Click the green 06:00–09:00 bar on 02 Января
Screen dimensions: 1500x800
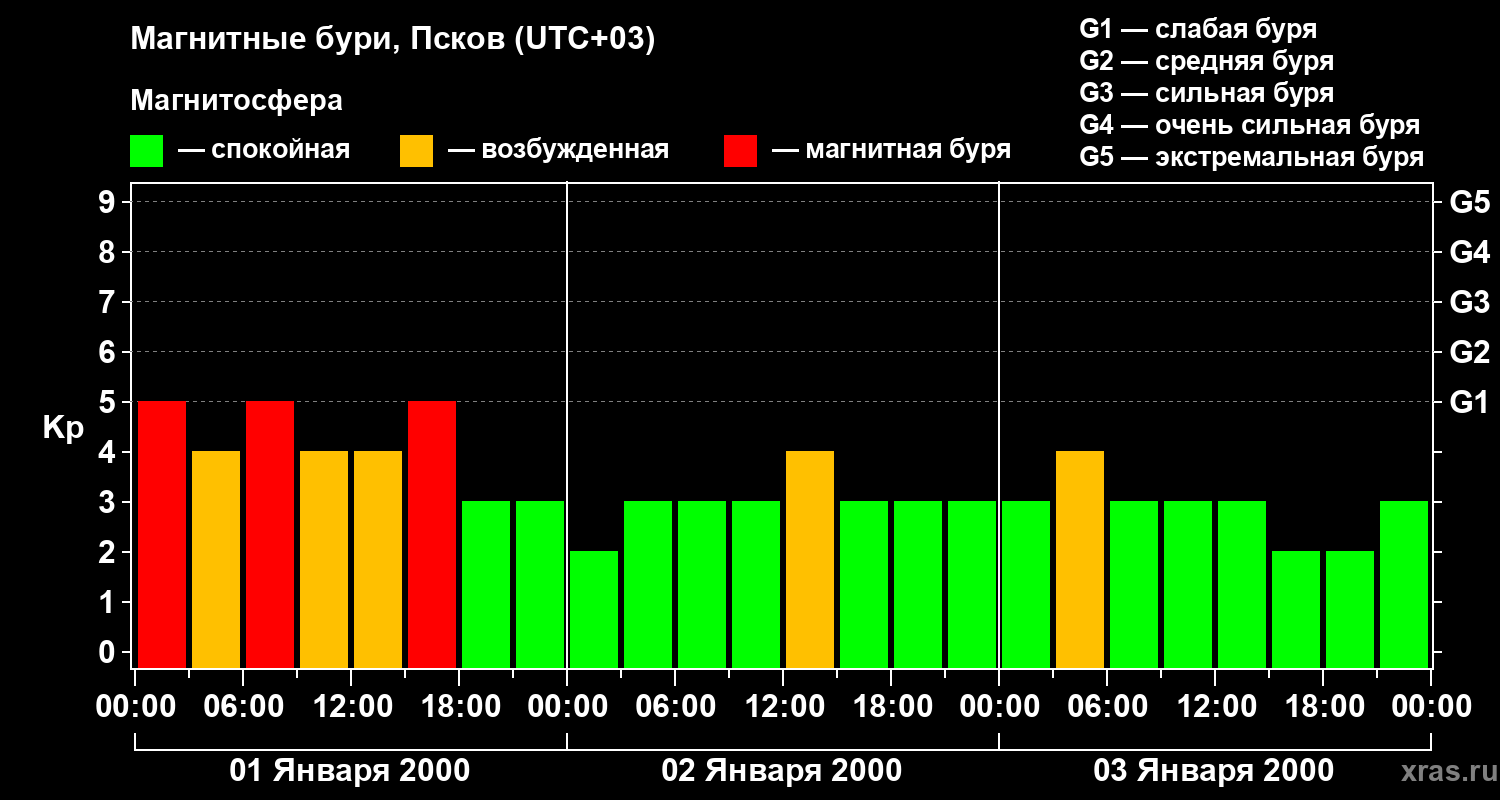coord(702,584)
